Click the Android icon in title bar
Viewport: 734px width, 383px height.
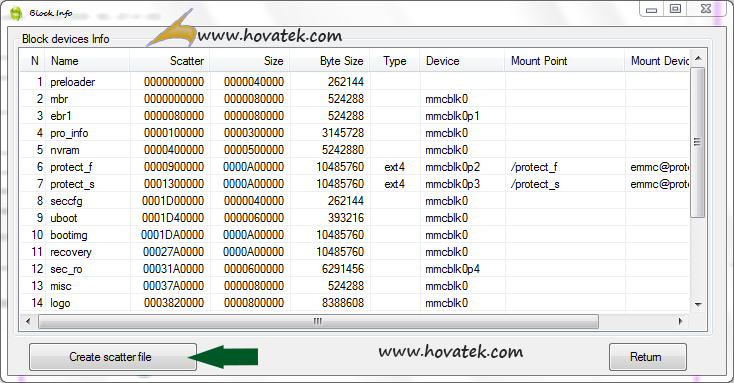16,13
